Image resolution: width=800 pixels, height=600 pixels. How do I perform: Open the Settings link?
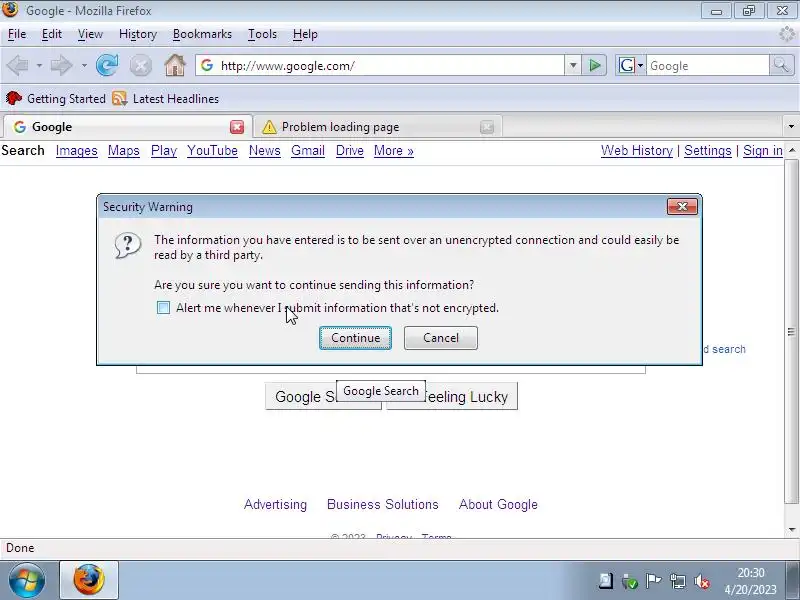coord(708,151)
